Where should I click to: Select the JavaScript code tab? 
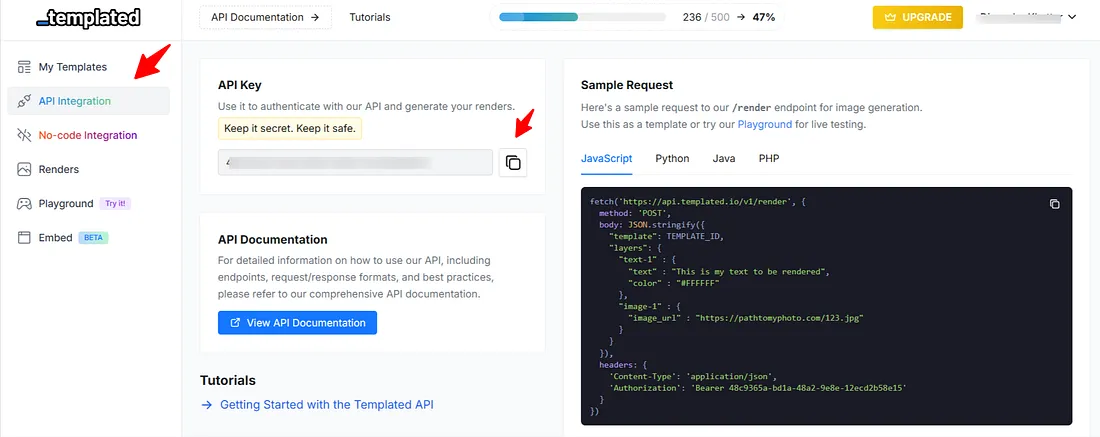(607, 159)
